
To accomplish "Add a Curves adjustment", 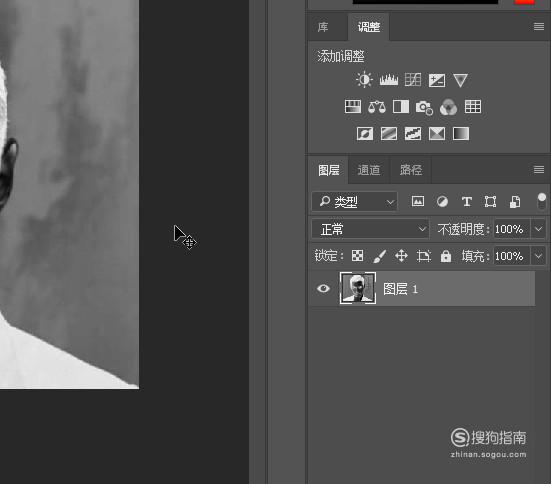I will tap(413, 80).
